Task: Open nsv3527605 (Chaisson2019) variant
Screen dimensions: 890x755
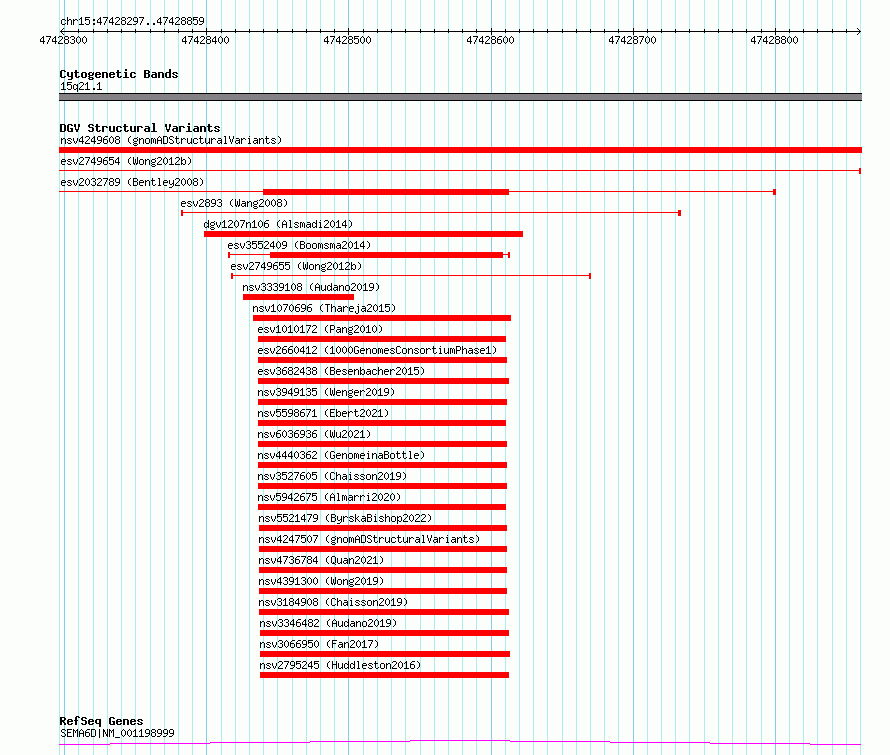Action: click(333, 476)
